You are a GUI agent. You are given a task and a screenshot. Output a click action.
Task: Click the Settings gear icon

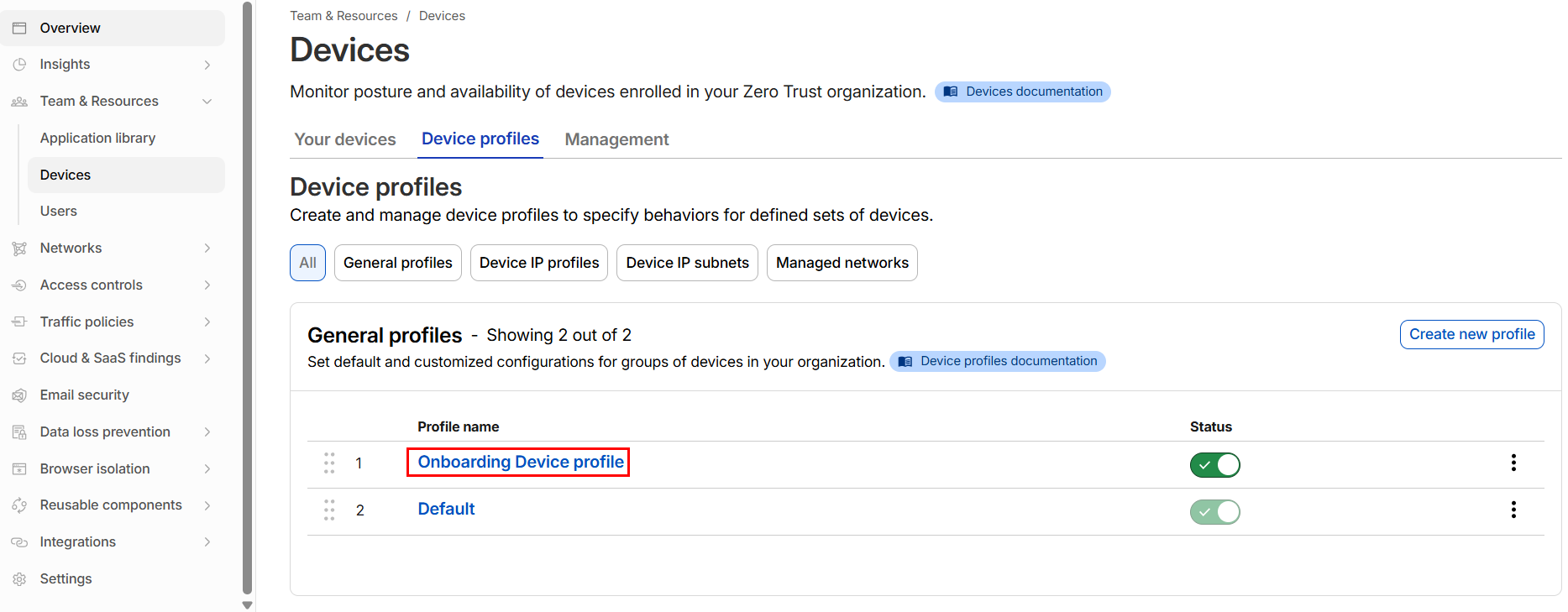coord(19,579)
